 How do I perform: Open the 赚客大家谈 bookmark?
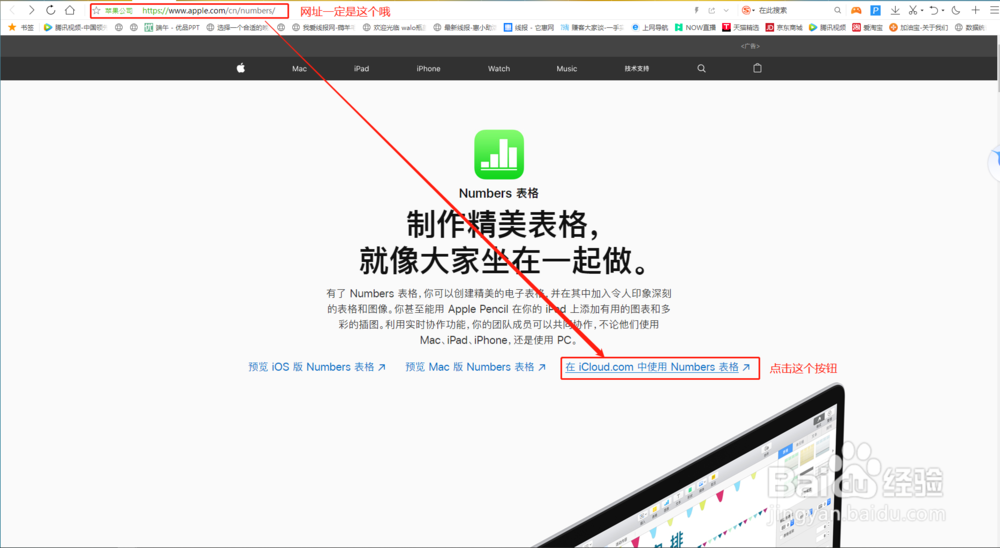pyautogui.click(x=591, y=27)
